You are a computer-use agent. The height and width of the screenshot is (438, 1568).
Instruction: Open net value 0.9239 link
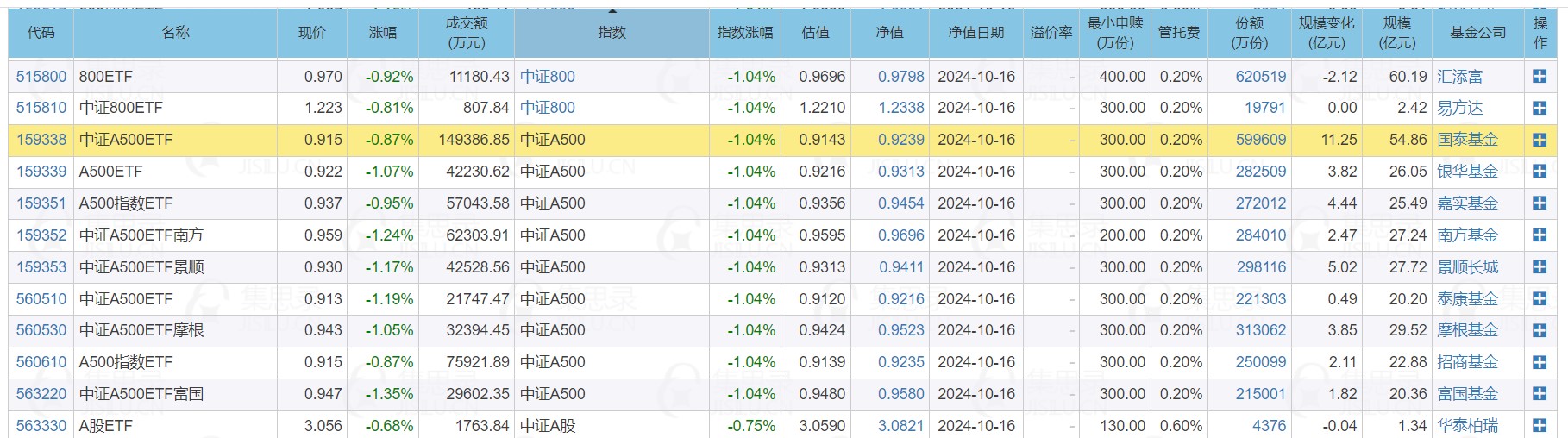click(x=901, y=140)
